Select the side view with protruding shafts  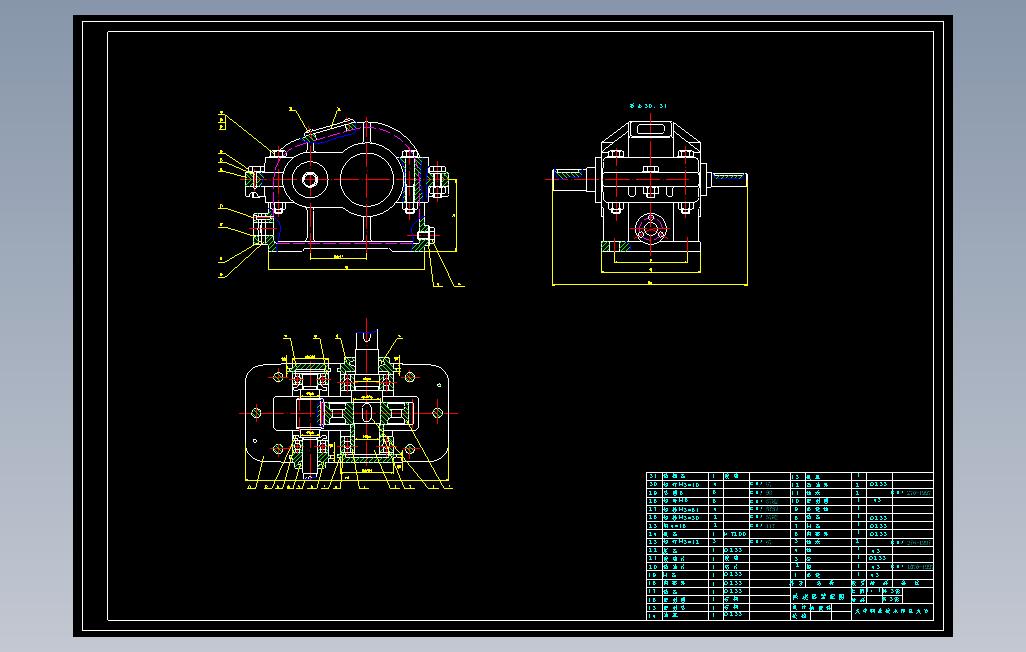point(650,200)
